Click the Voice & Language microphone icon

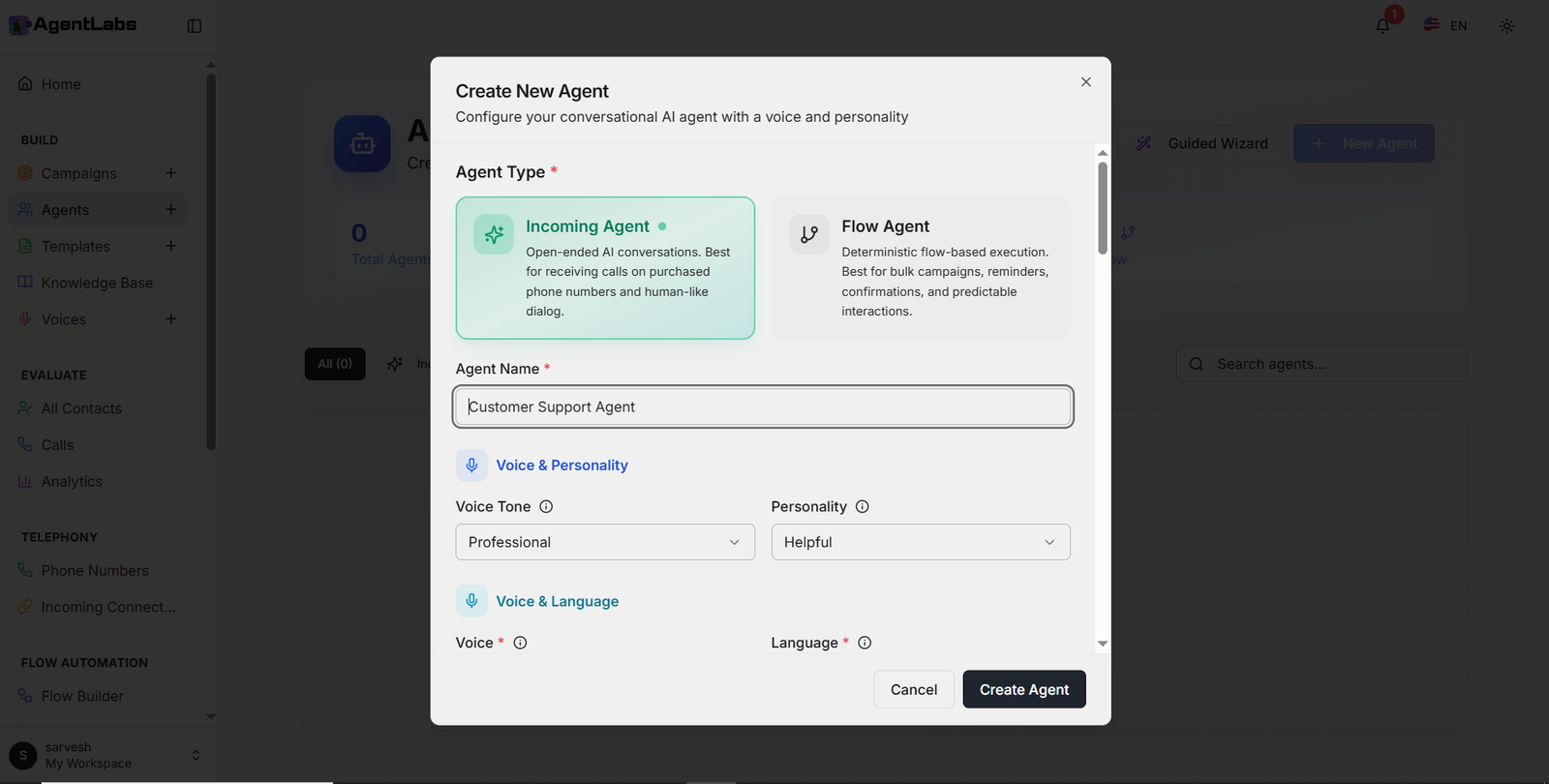471,601
